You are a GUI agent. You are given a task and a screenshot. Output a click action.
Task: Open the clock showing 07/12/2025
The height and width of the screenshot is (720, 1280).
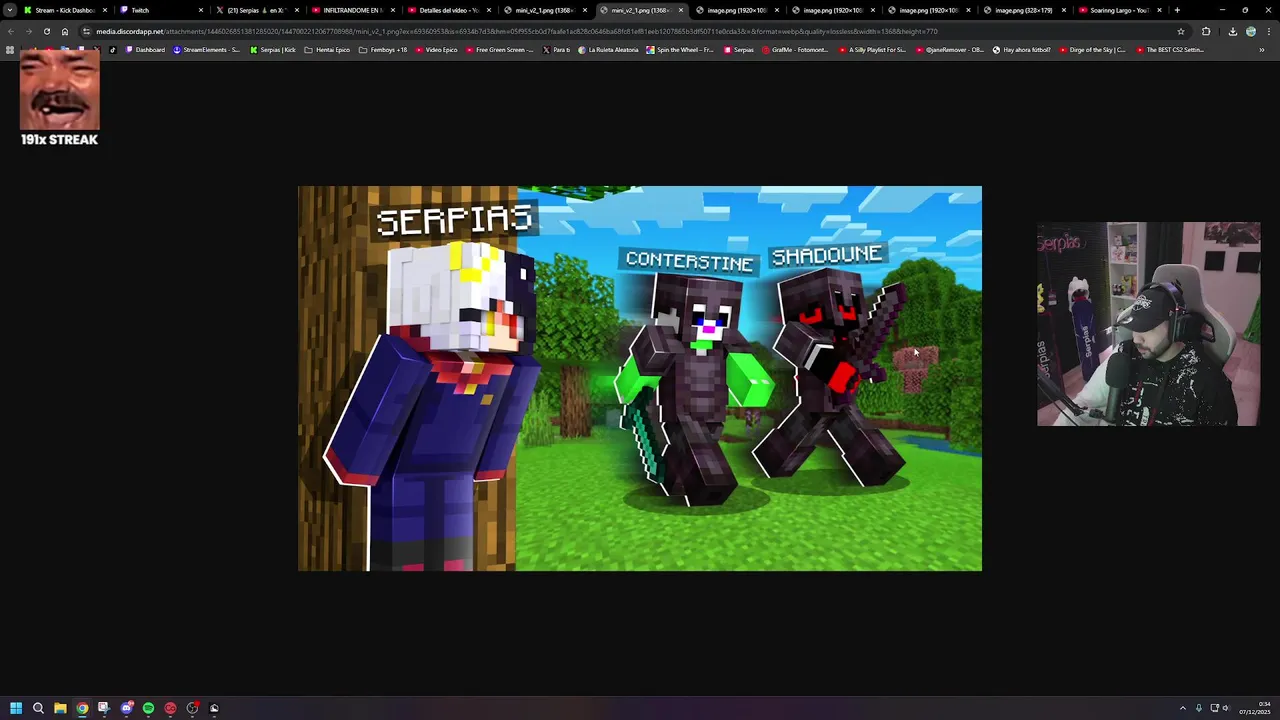pos(1257,708)
